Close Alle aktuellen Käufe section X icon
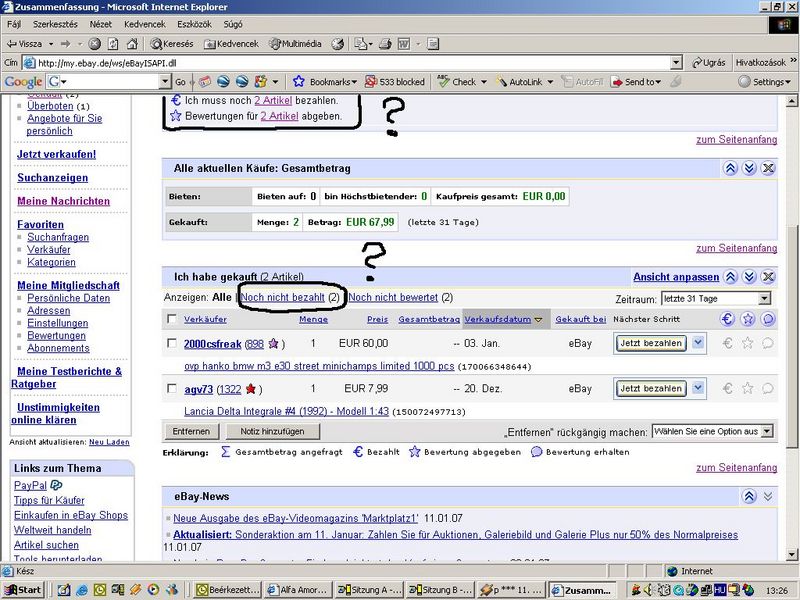 pyautogui.click(x=768, y=168)
